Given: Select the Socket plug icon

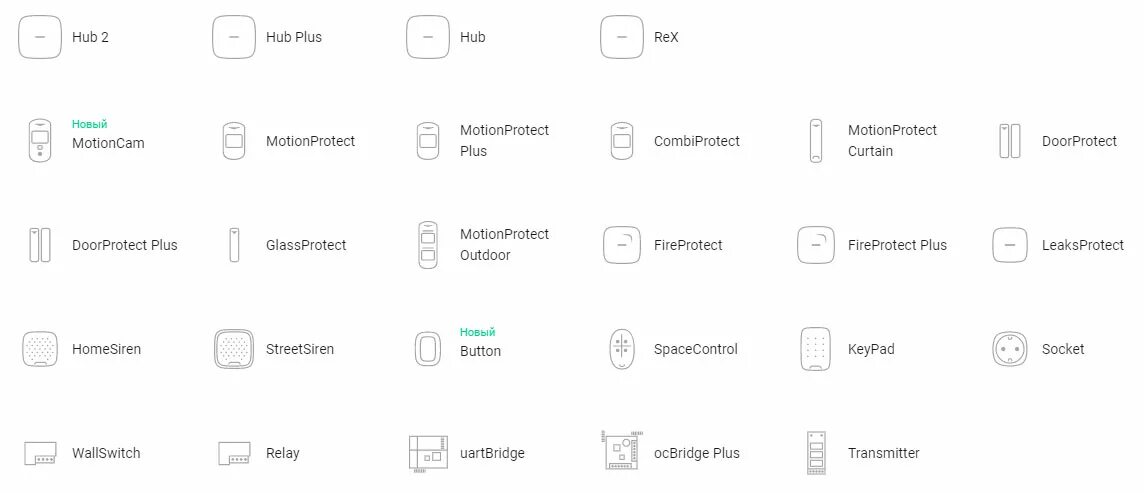Looking at the screenshot, I should (1010, 349).
